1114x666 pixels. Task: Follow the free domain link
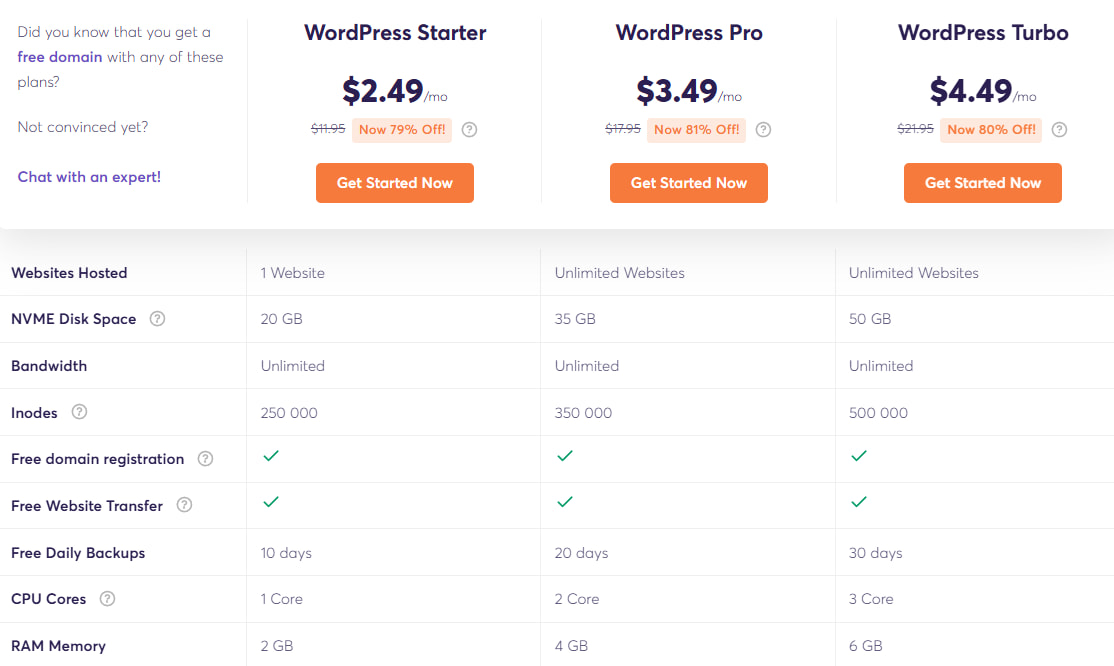pos(60,57)
